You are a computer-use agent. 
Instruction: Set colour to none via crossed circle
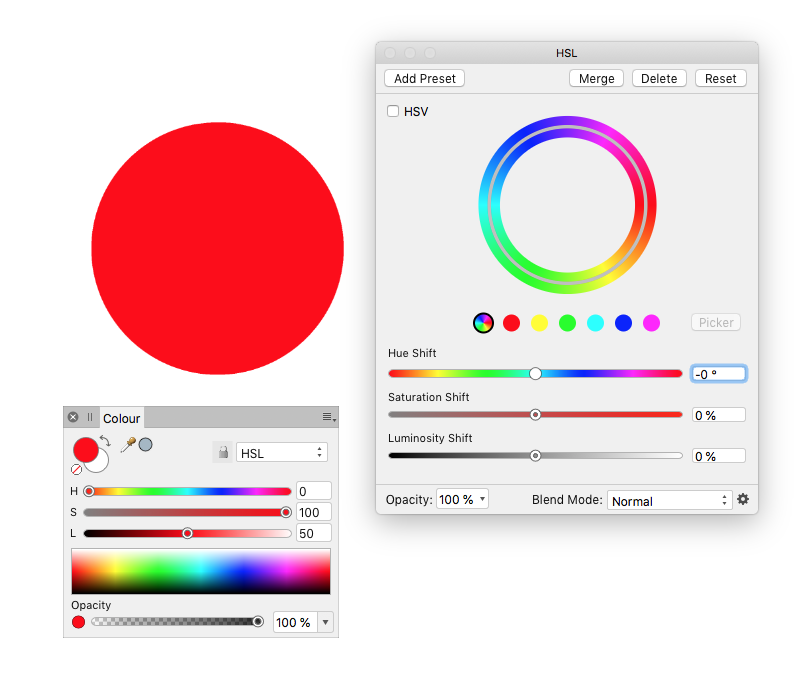click(x=76, y=469)
